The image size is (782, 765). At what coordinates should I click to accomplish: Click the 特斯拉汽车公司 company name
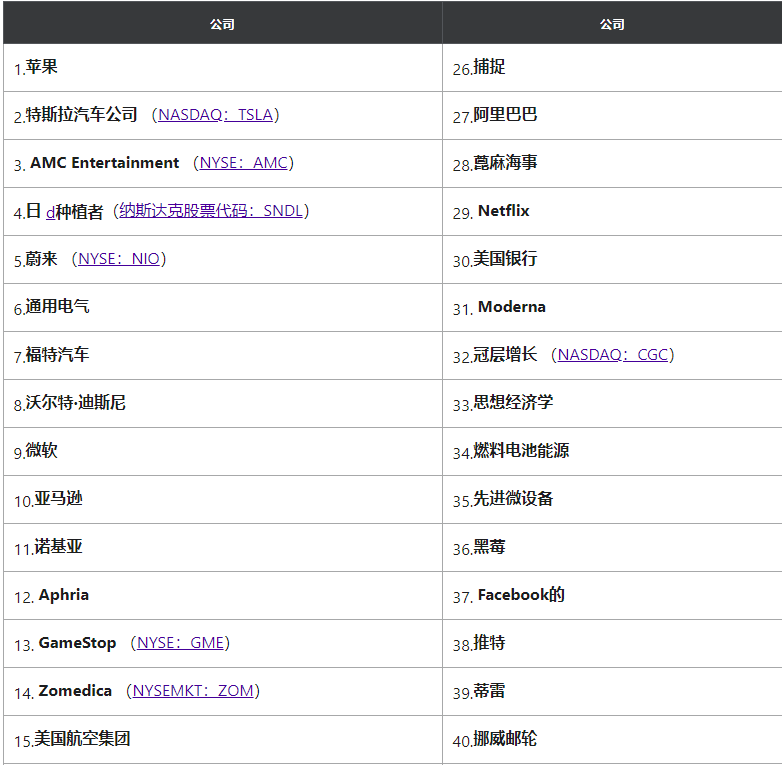click(81, 115)
